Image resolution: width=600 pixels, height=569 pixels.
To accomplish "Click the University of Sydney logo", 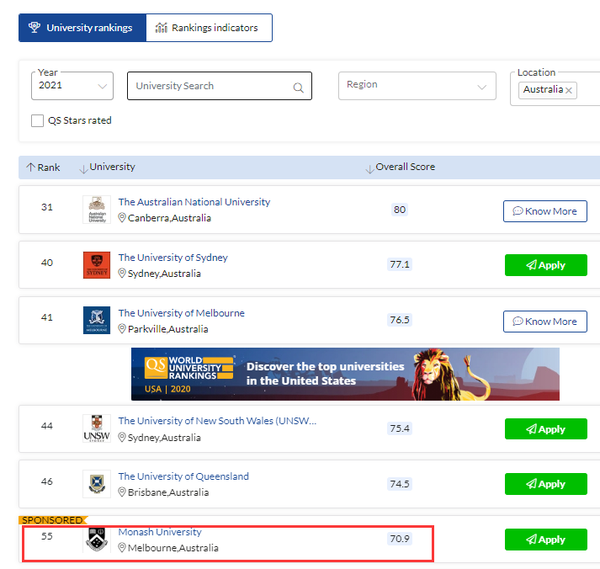I will pos(96,265).
